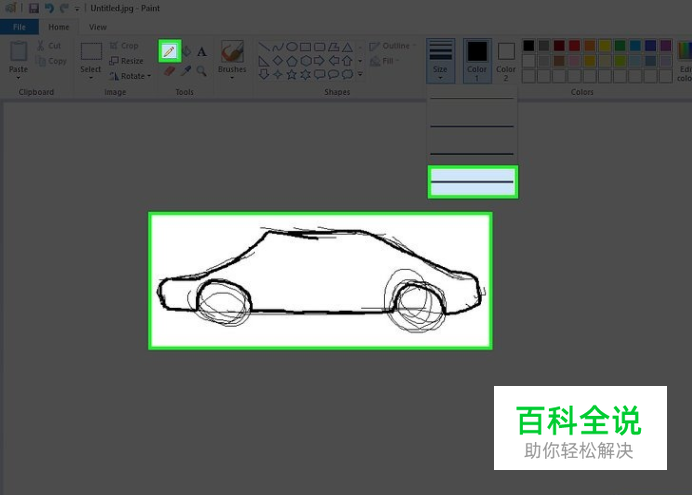Click the Paint app icon in title bar

(x=11, y=8)
